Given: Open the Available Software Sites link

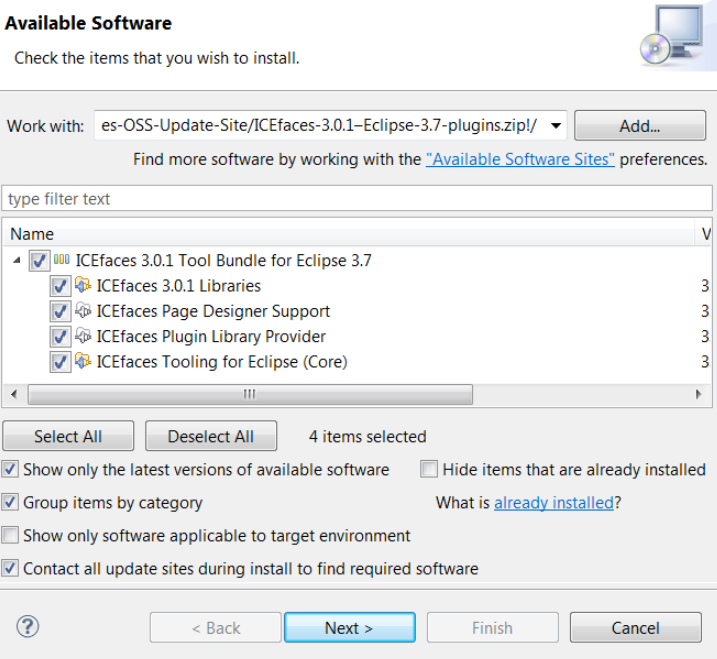Looking at the screenshot, I should point(520,159).
